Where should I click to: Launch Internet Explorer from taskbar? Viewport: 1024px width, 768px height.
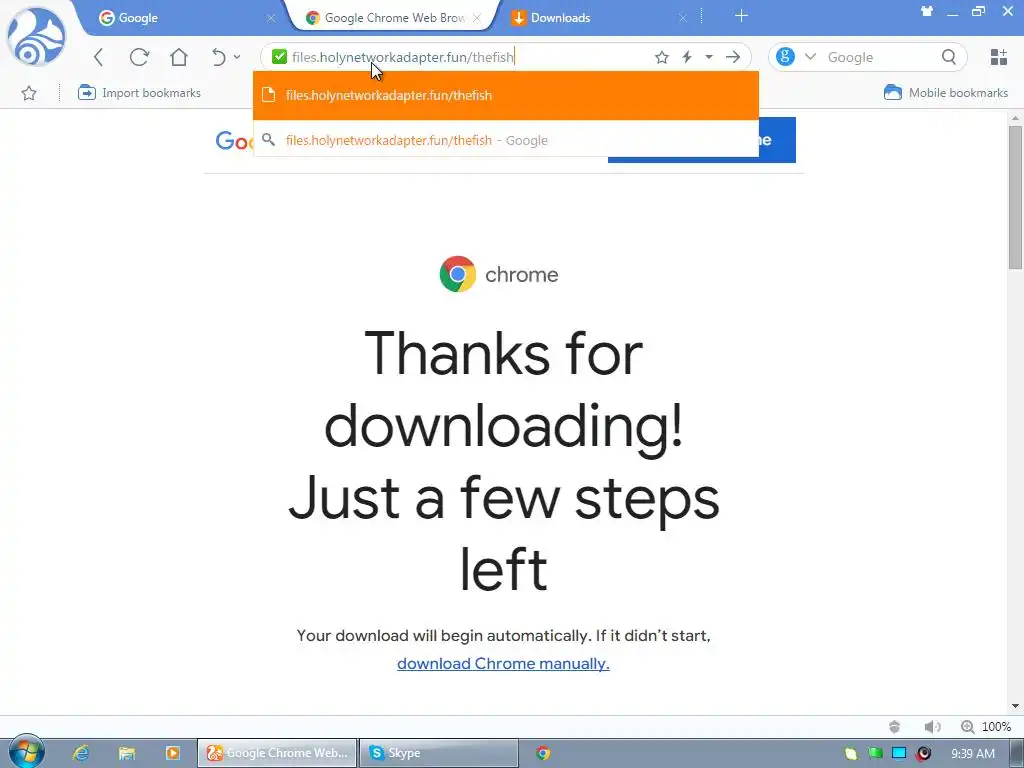(x=80, y=753)
